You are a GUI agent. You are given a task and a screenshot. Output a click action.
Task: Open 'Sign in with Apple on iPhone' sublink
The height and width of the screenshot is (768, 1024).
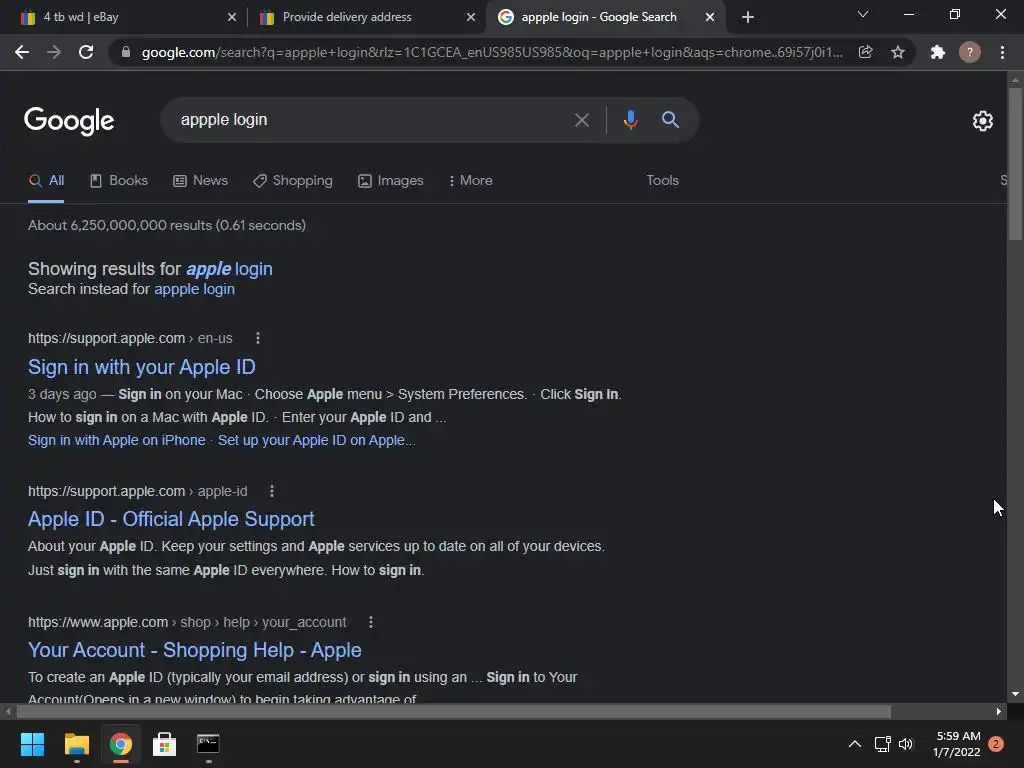[116, 440]
